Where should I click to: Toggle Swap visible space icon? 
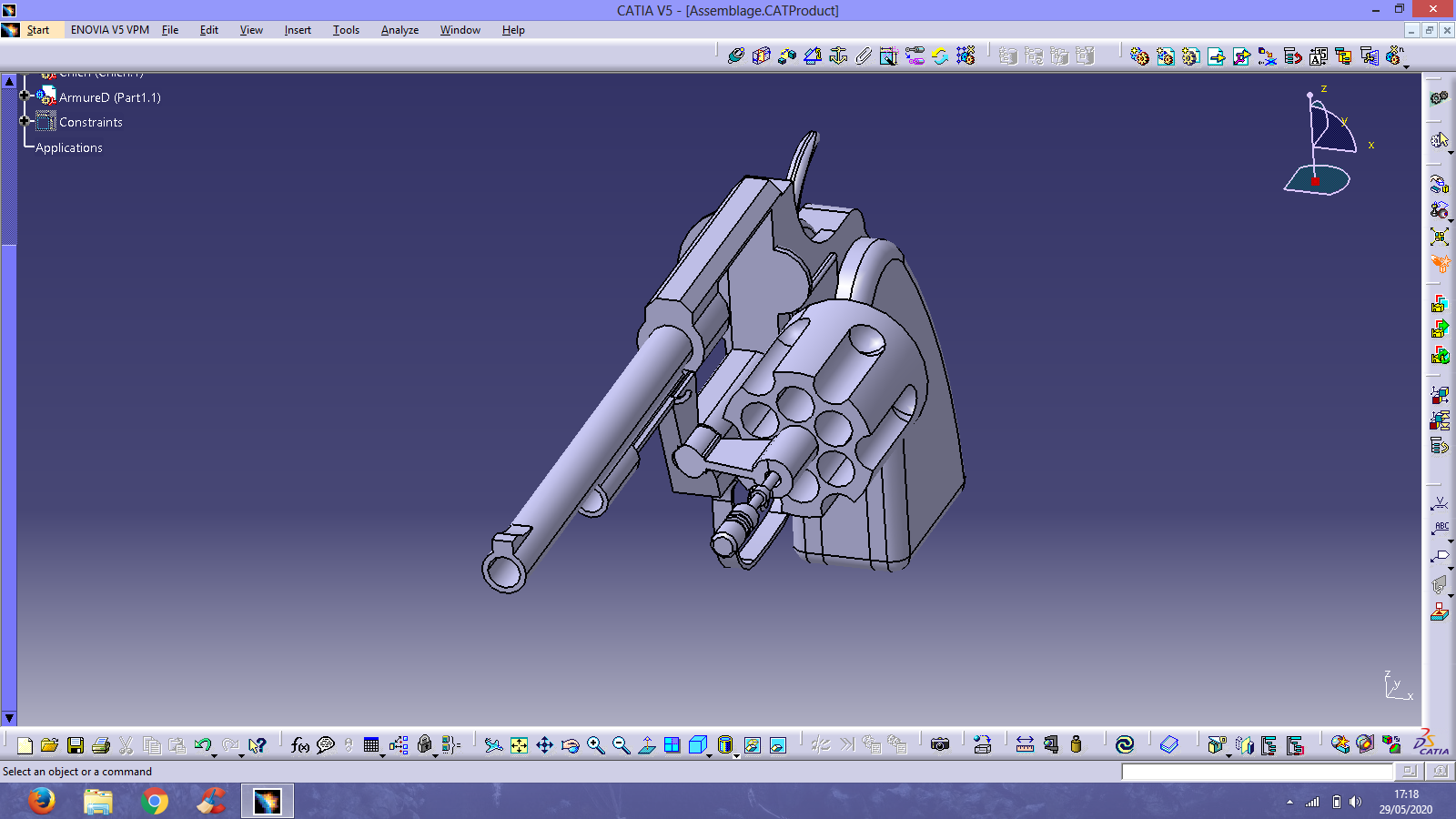pyautogui.click(x=777, y=745)
